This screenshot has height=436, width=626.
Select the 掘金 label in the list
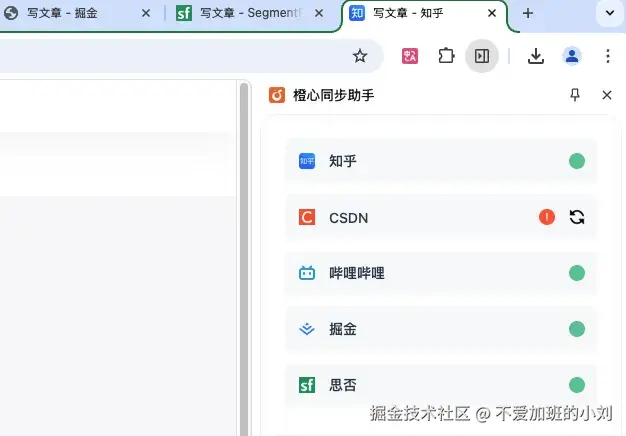point(343,329)
